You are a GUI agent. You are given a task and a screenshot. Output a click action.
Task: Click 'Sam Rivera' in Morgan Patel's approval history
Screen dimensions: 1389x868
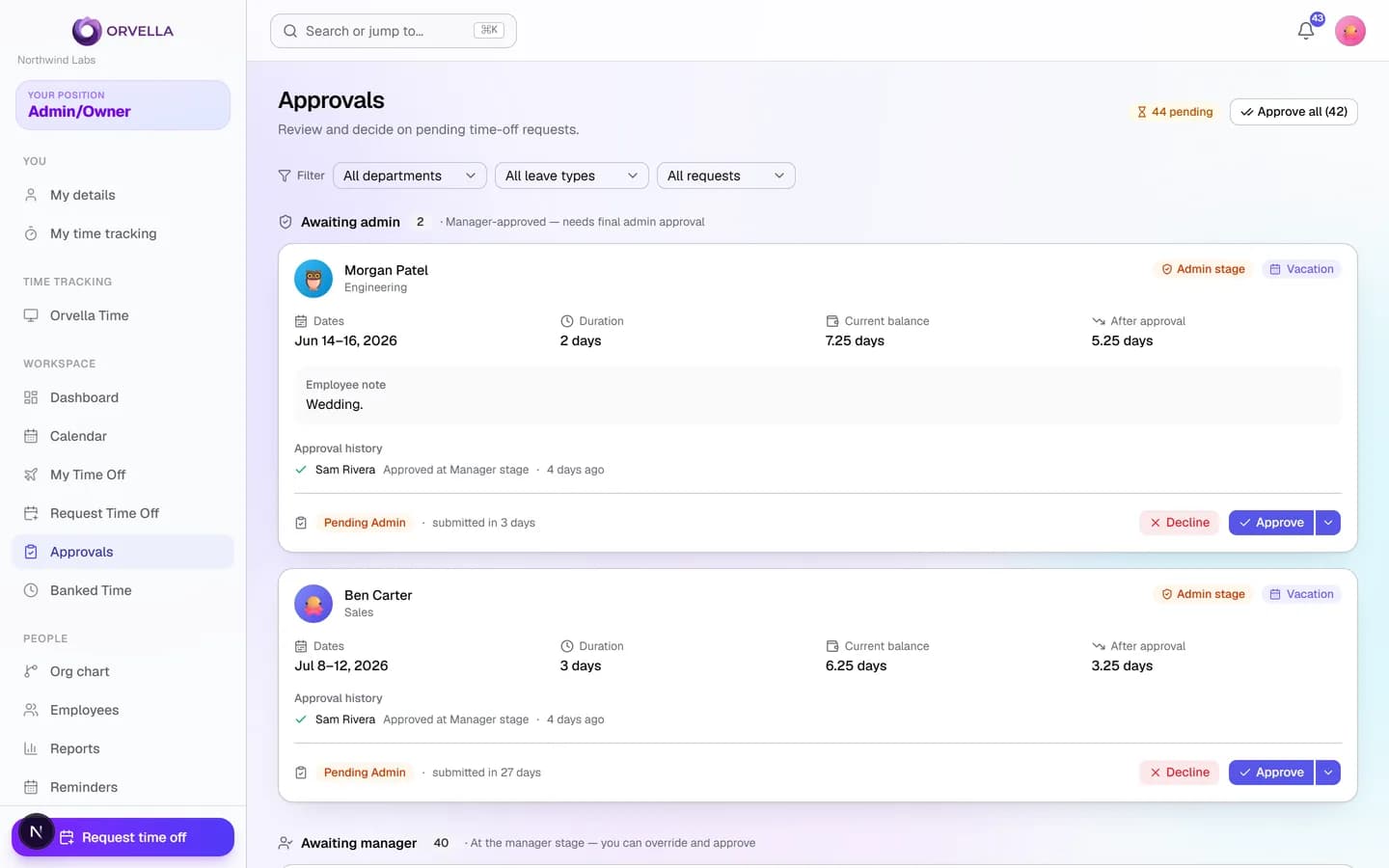(345, 470)
